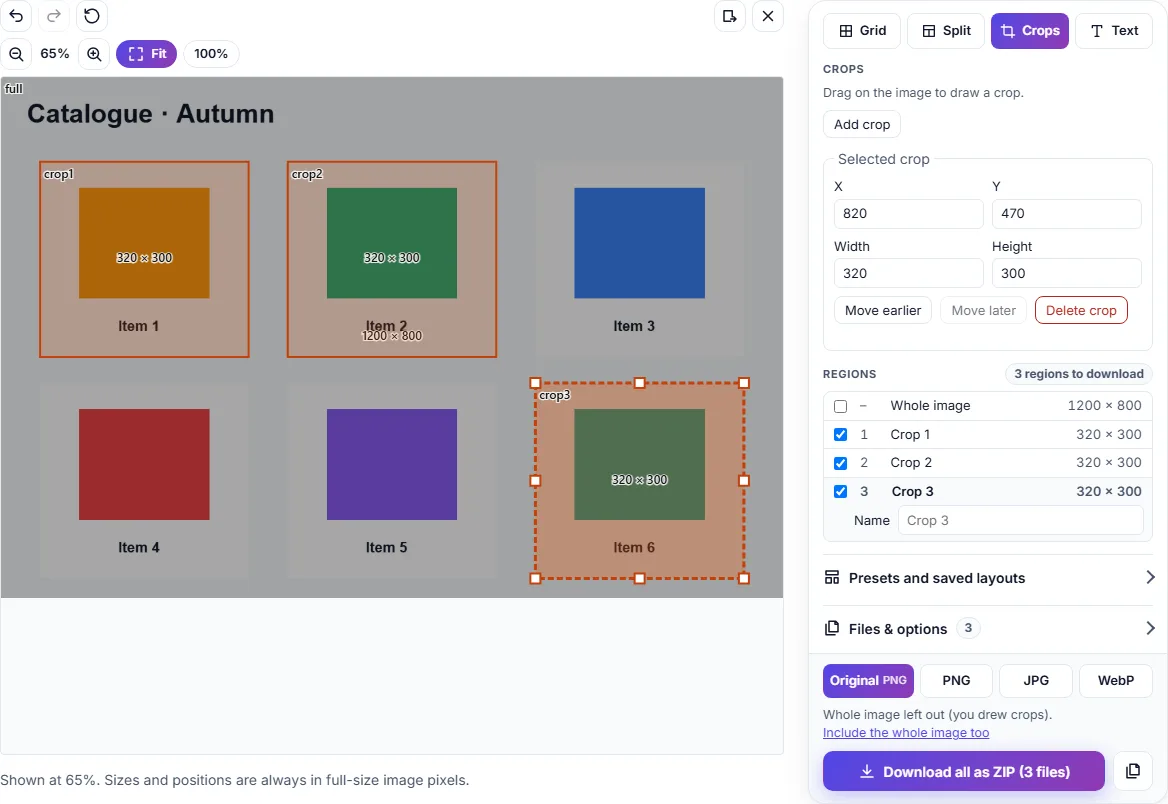
Task: Fit the image to the view
Action: 147,54
